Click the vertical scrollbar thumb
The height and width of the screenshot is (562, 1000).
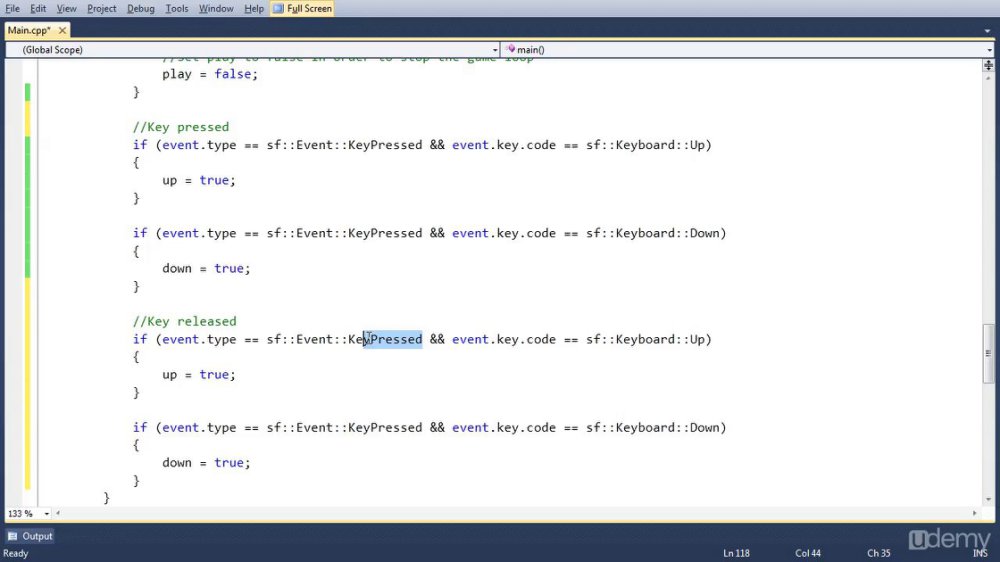pyautogui.click(x=988, y=353)
